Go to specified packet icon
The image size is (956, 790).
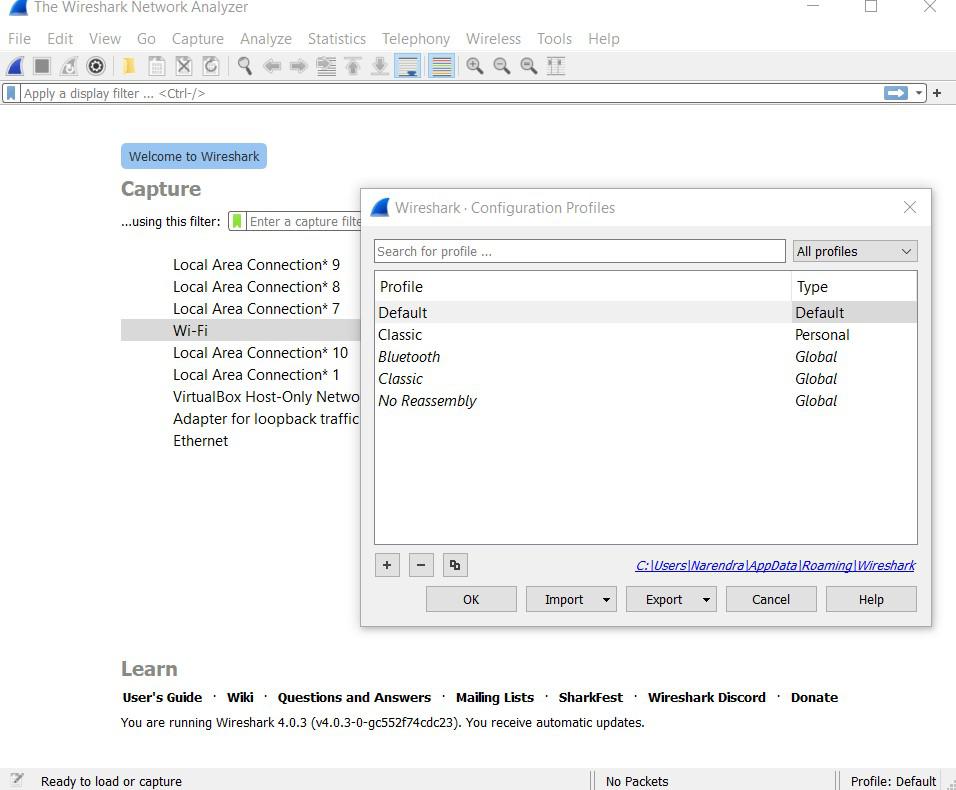pyautogui.click(x=326, y=66)
